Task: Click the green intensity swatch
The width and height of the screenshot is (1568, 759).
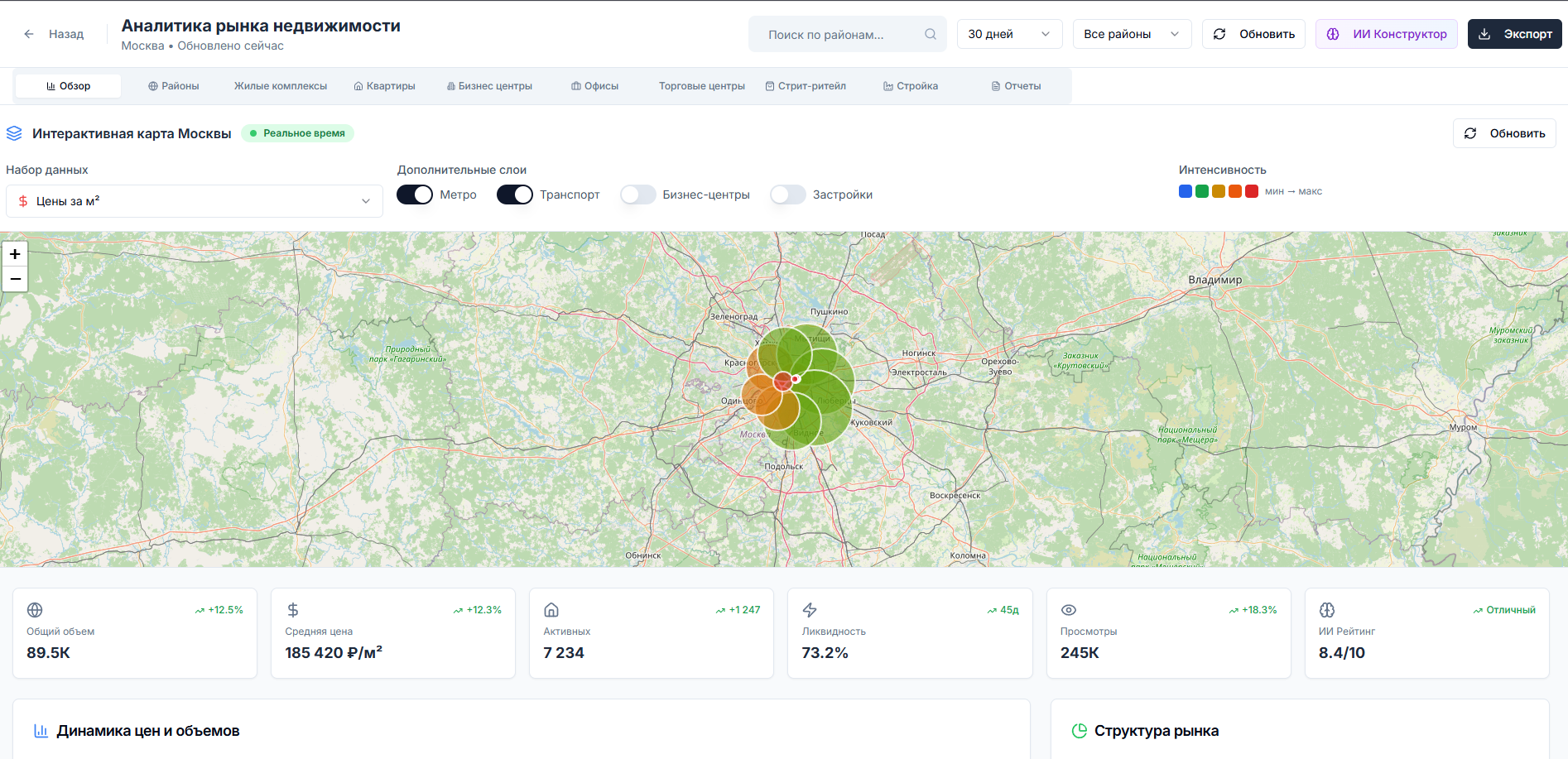Action: tap(1202, 191)
